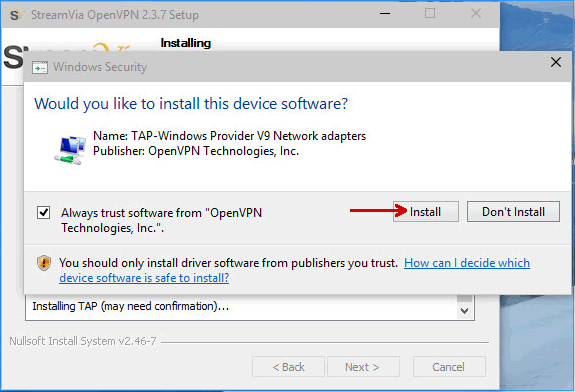Viewport: 575px width, 392px height.
Task: Click the 'Publisher: OpenVPN Technologies, Inc.' text
Action: [x=196, y=151]
